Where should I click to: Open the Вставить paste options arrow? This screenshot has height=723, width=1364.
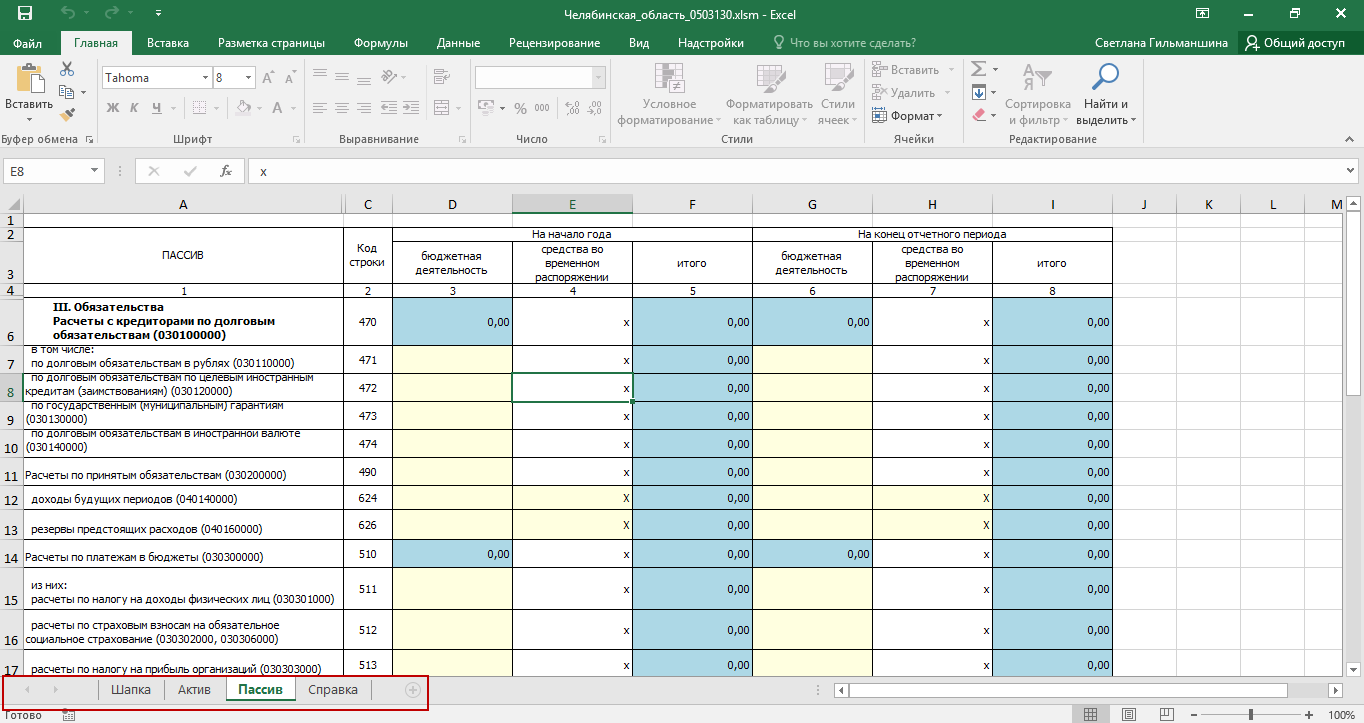(x=29, y=118)
